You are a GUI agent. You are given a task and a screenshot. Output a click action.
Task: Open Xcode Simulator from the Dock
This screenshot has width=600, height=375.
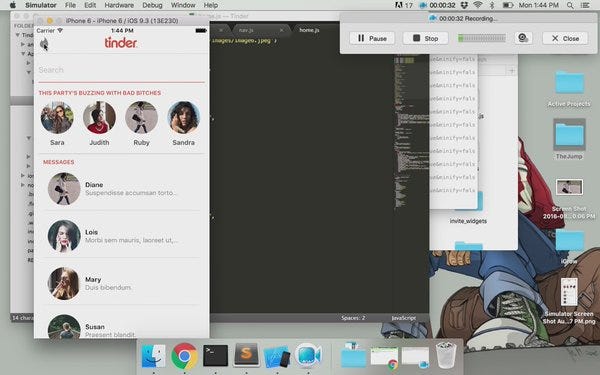click(x=277, y=356)
